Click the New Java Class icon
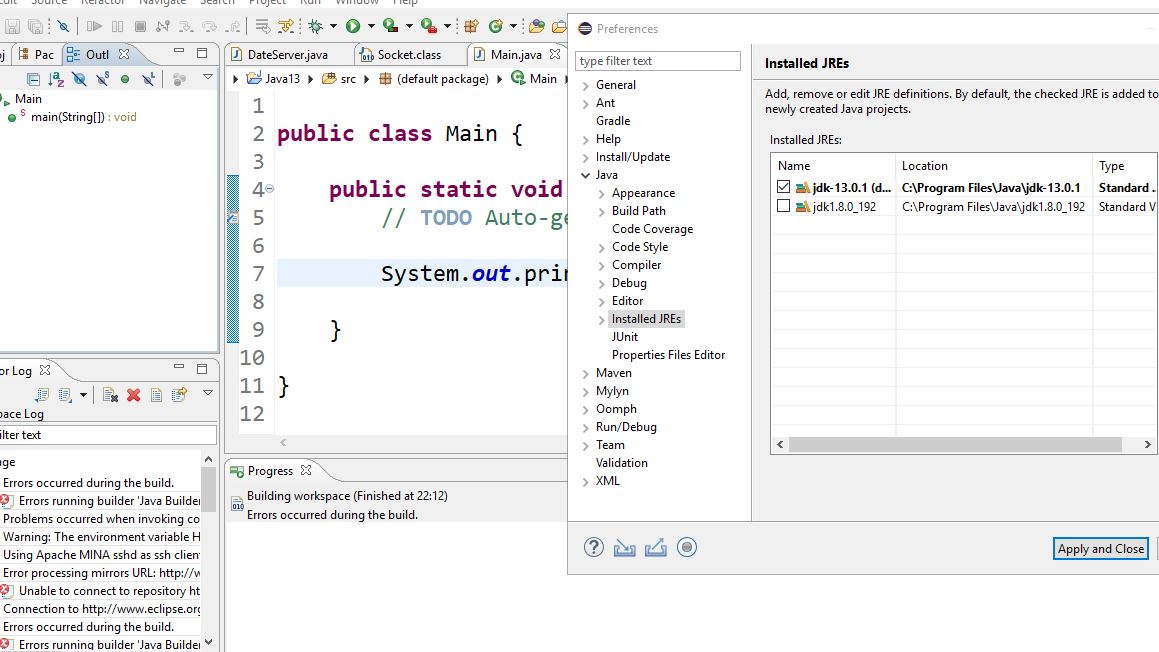The height and width of the screenshot is (652, 1159). (x=496, y=27)
